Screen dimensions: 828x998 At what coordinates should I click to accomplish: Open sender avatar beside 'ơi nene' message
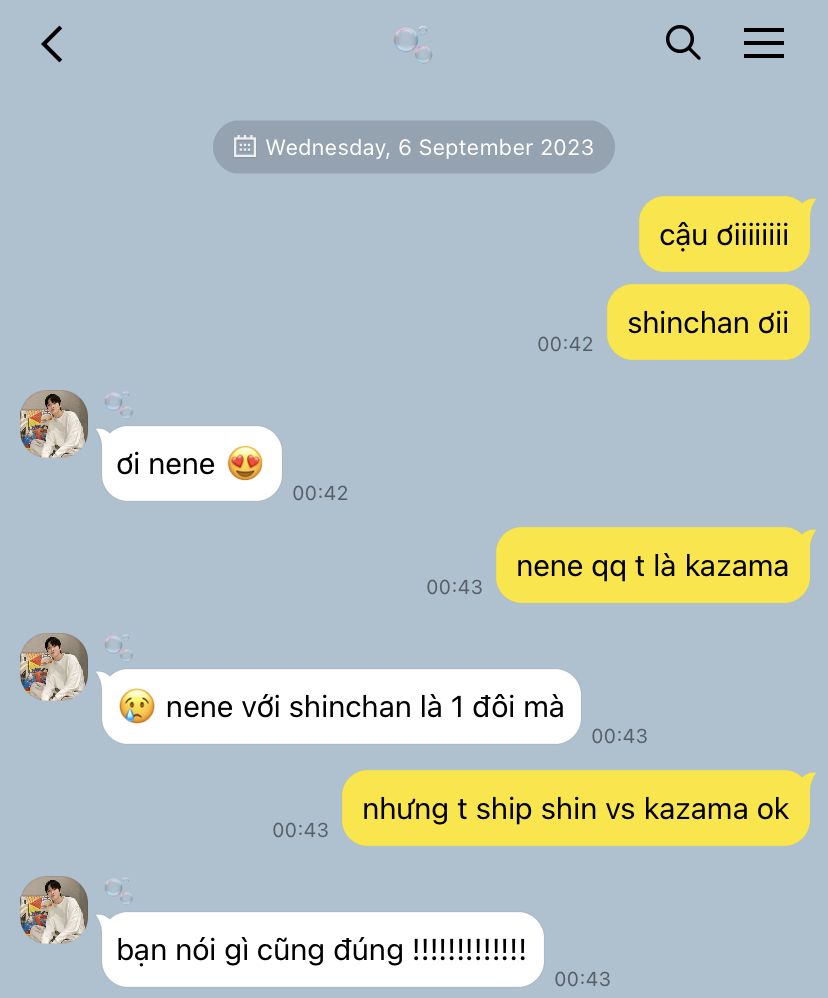coord(54,424)
